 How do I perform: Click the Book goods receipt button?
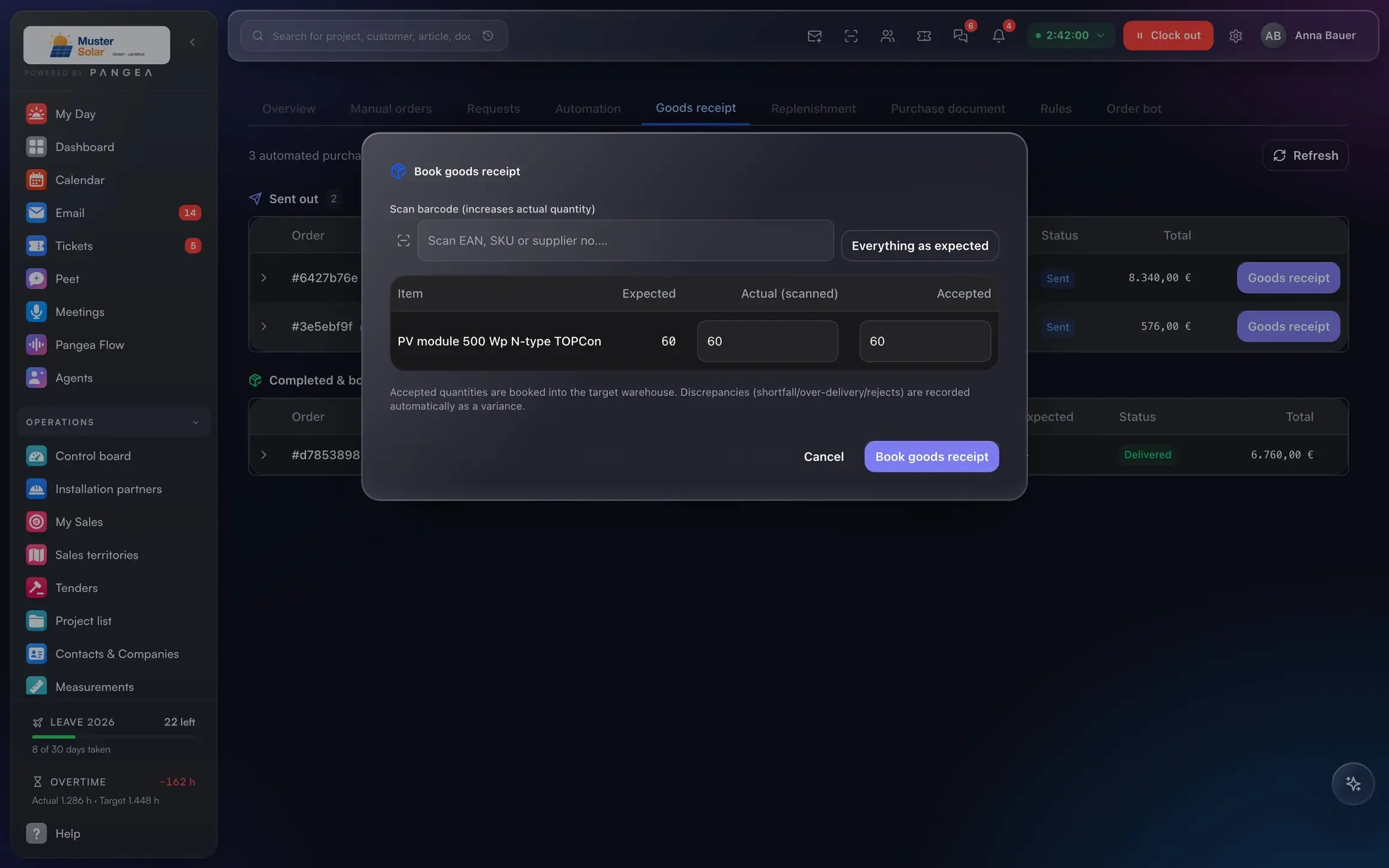click(932, 456)
